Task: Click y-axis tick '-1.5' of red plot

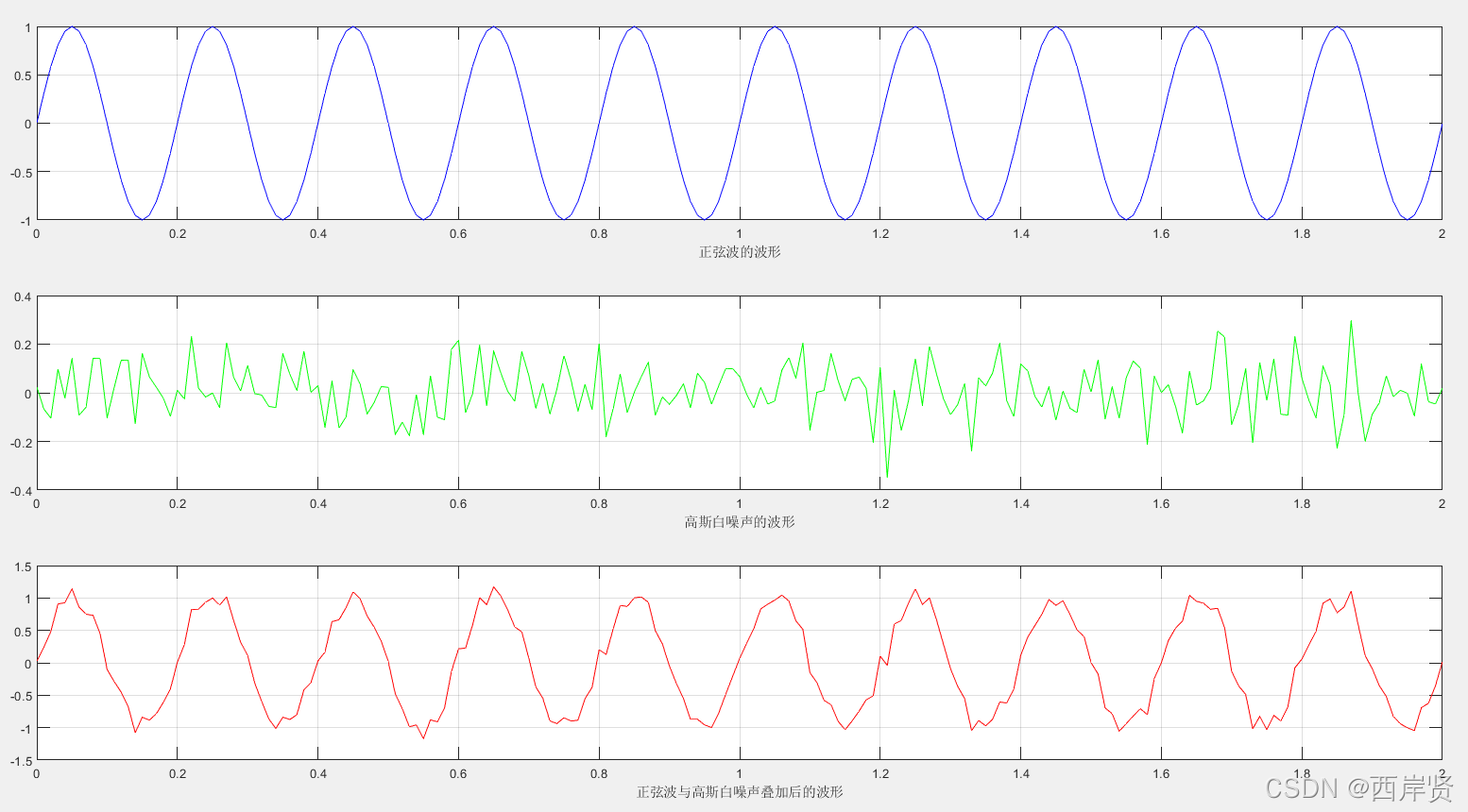Action: tap(21, 760)
